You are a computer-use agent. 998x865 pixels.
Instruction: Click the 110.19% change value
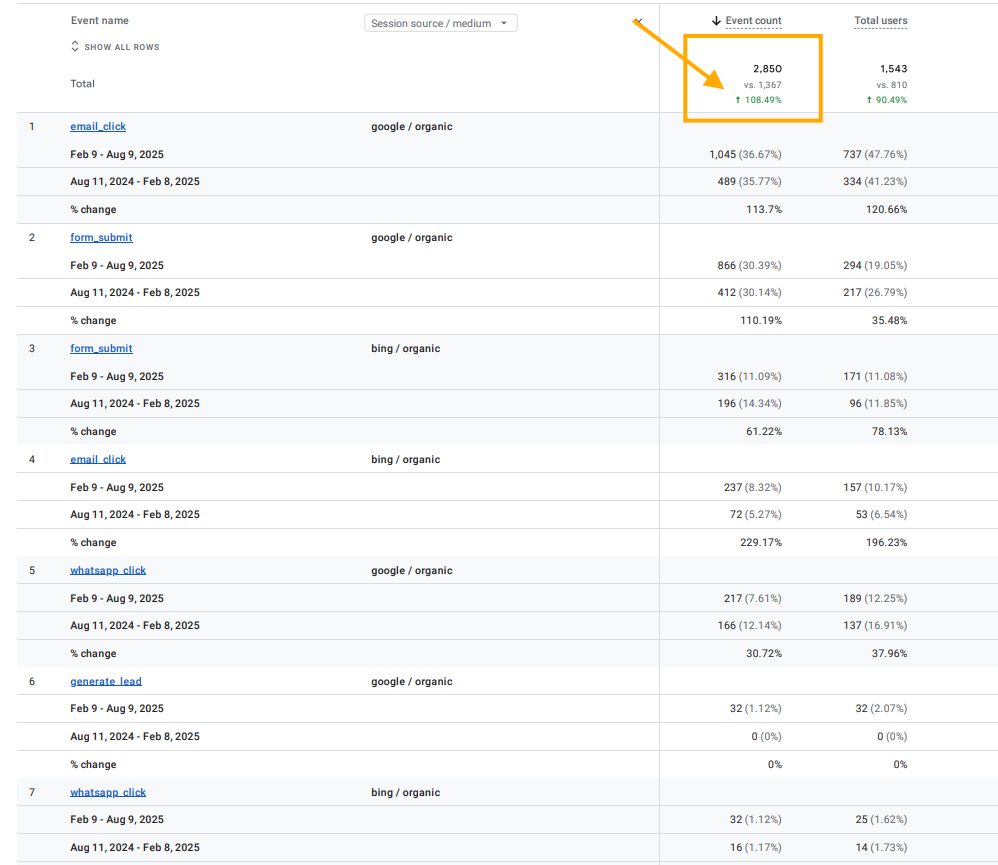pyautogui.click(x=761, y=320)
